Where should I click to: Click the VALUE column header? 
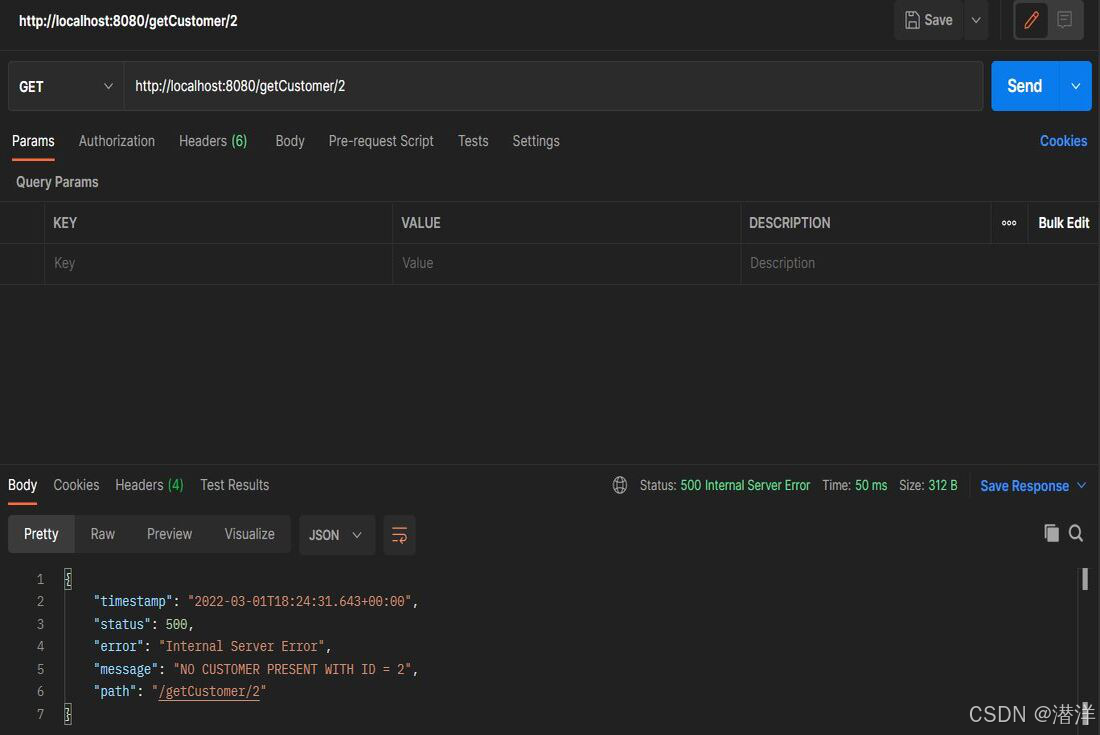pos(421,223)
